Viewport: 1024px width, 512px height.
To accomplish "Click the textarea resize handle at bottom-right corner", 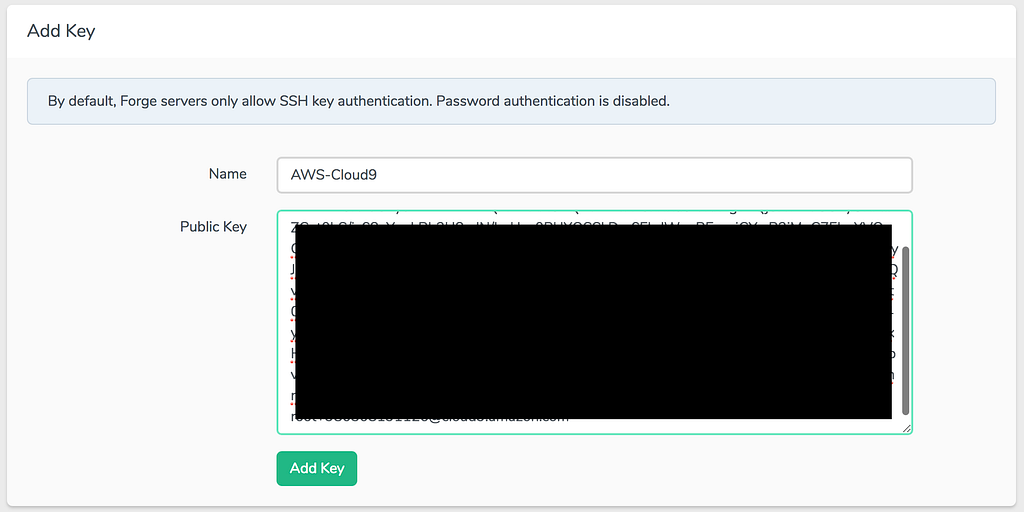I will click(x=907, y=428).
